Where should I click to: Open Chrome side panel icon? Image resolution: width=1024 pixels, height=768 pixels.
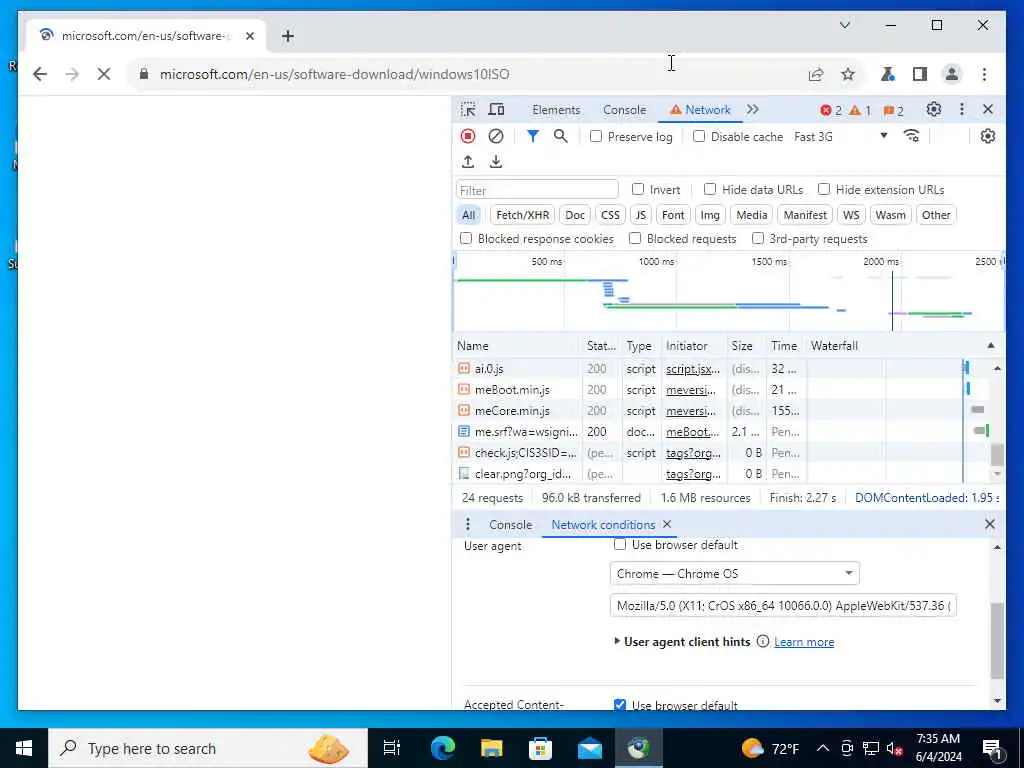pyautogui.click(x=920, y=74)
